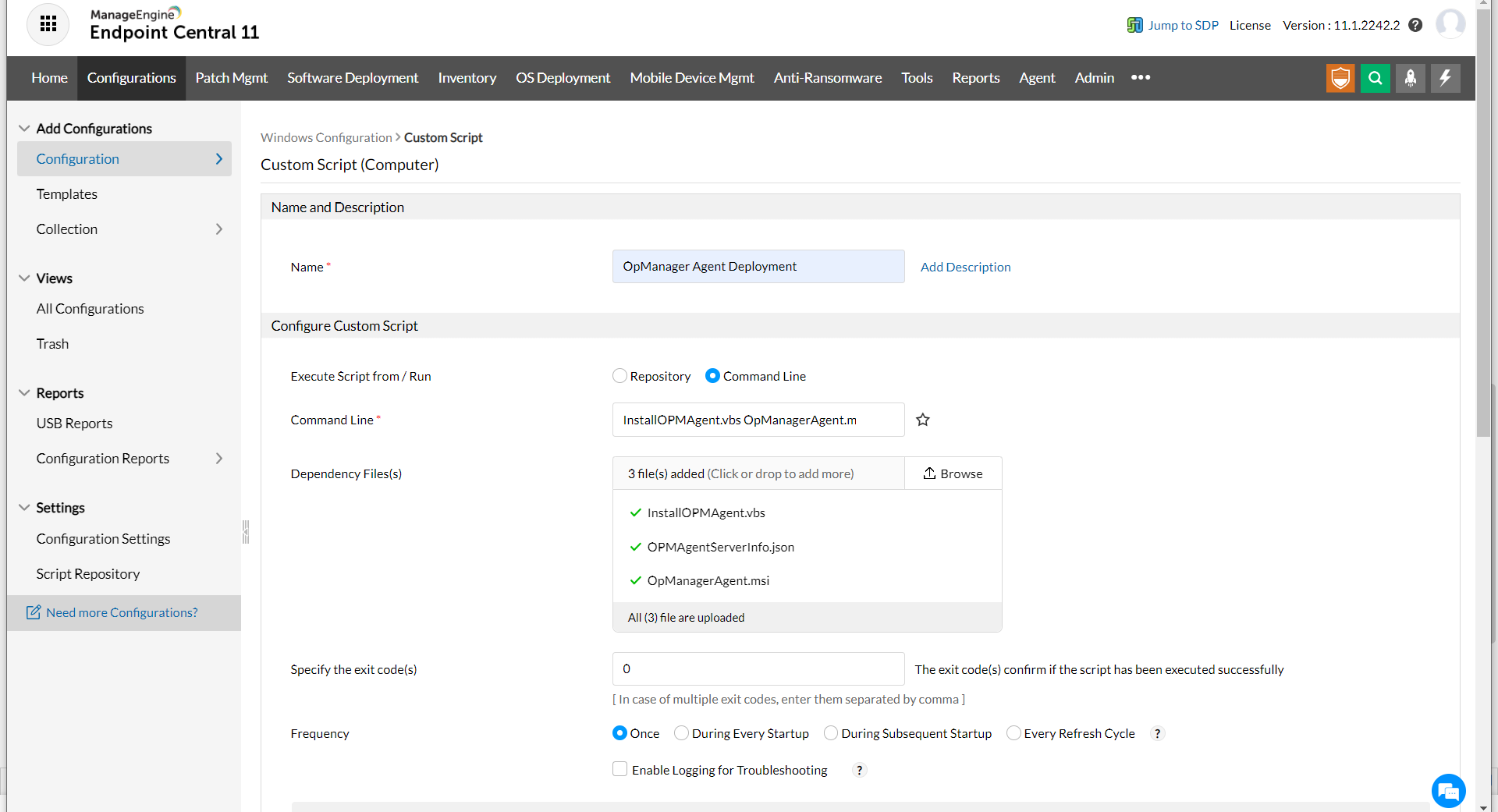This screenshot has width=1498, height=812.
Task: Click Browse to add dependency files
Action: point(953,473)
